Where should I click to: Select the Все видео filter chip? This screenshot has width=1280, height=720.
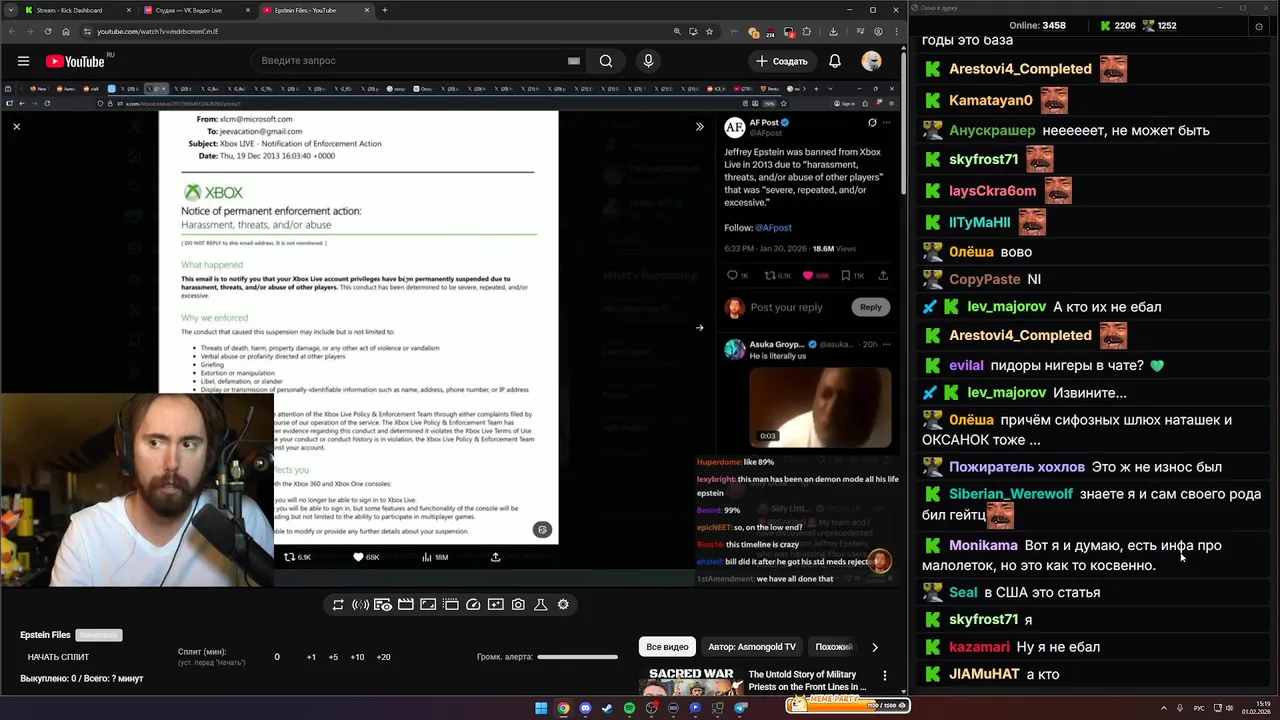(x=667, y=647)
